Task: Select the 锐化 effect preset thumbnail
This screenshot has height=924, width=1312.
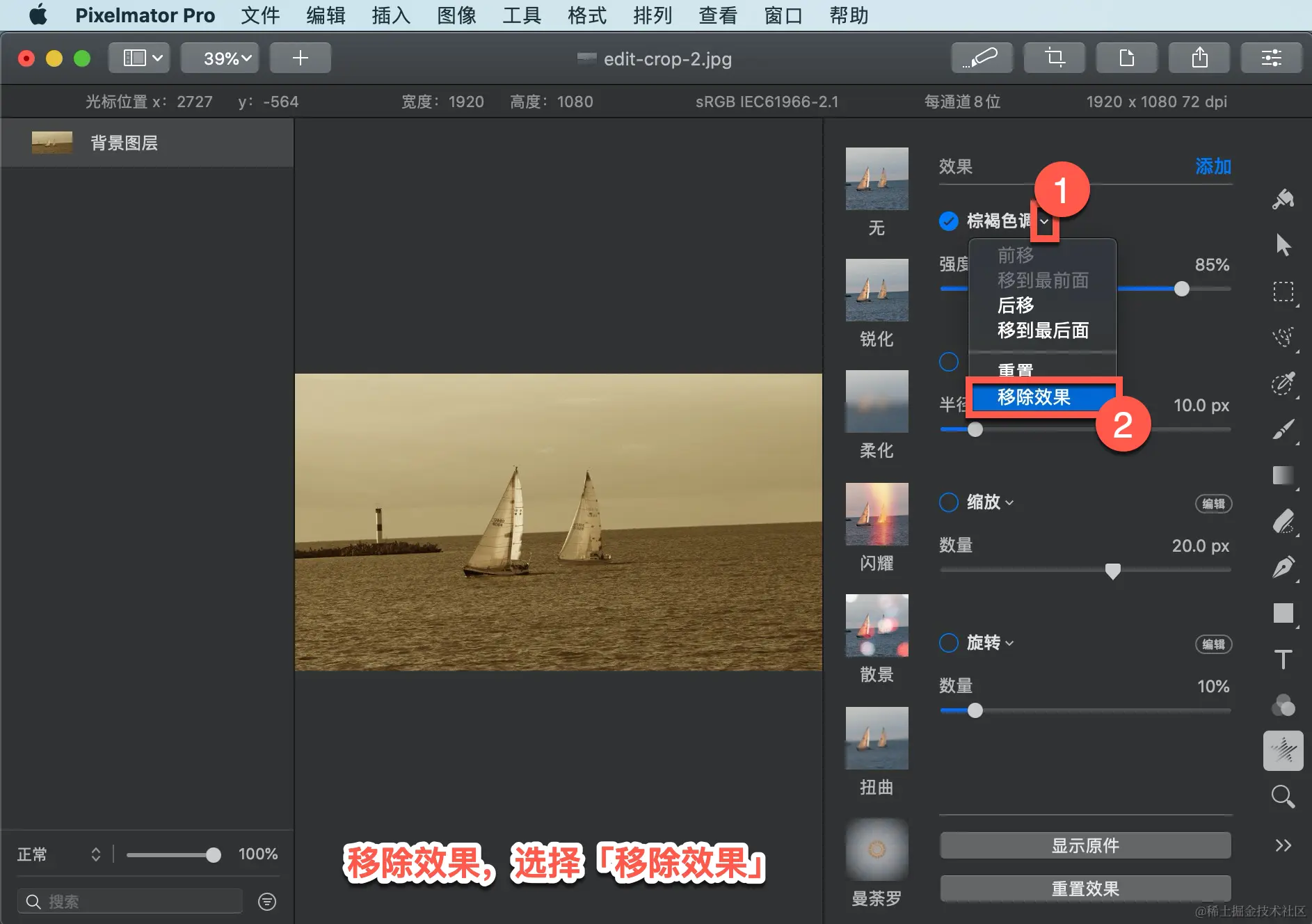Action: tap(877, 290)
